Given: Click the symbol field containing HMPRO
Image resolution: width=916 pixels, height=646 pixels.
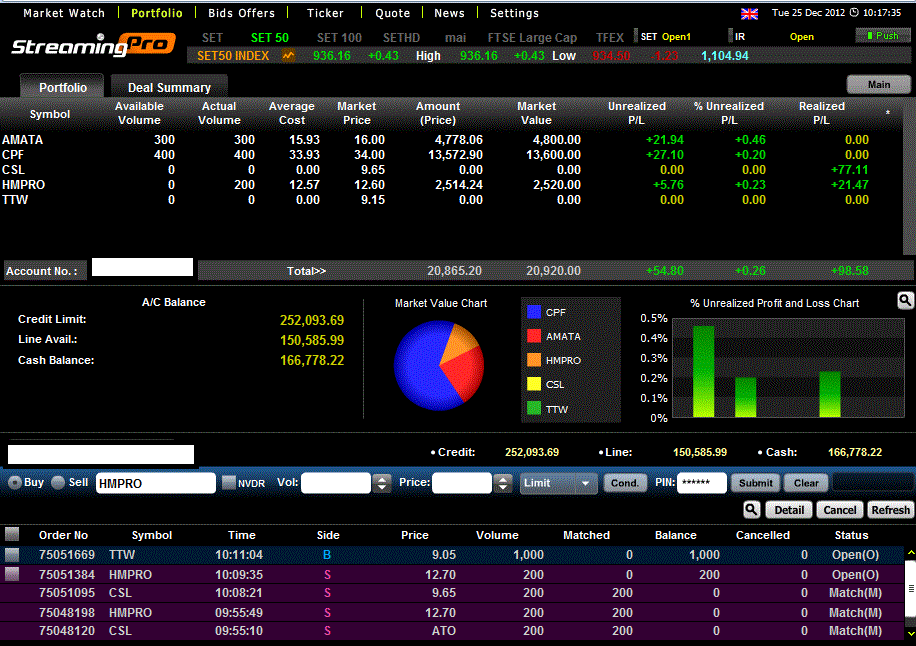Looking at the screenshot, I should [x=155, y=483].
